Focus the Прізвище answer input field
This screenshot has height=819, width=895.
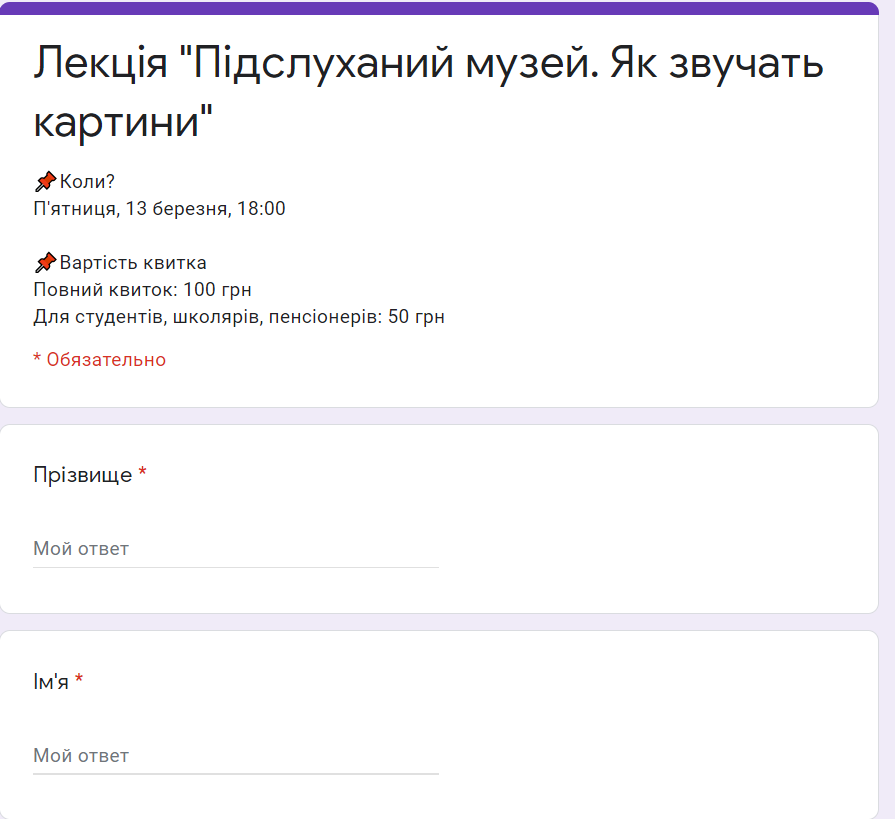235,549
